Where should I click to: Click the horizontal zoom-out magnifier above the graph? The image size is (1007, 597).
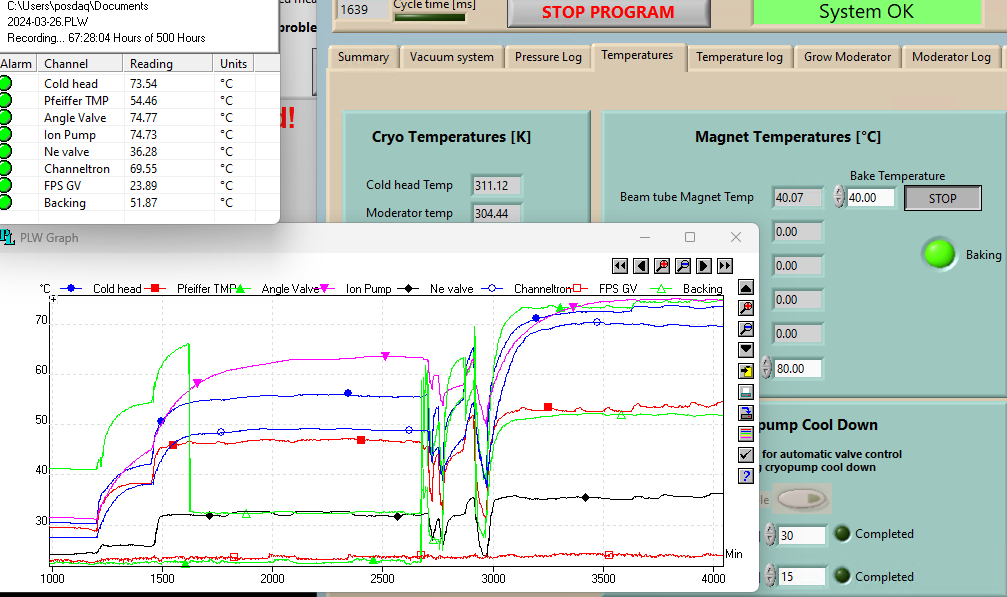(x=683, y=266)
